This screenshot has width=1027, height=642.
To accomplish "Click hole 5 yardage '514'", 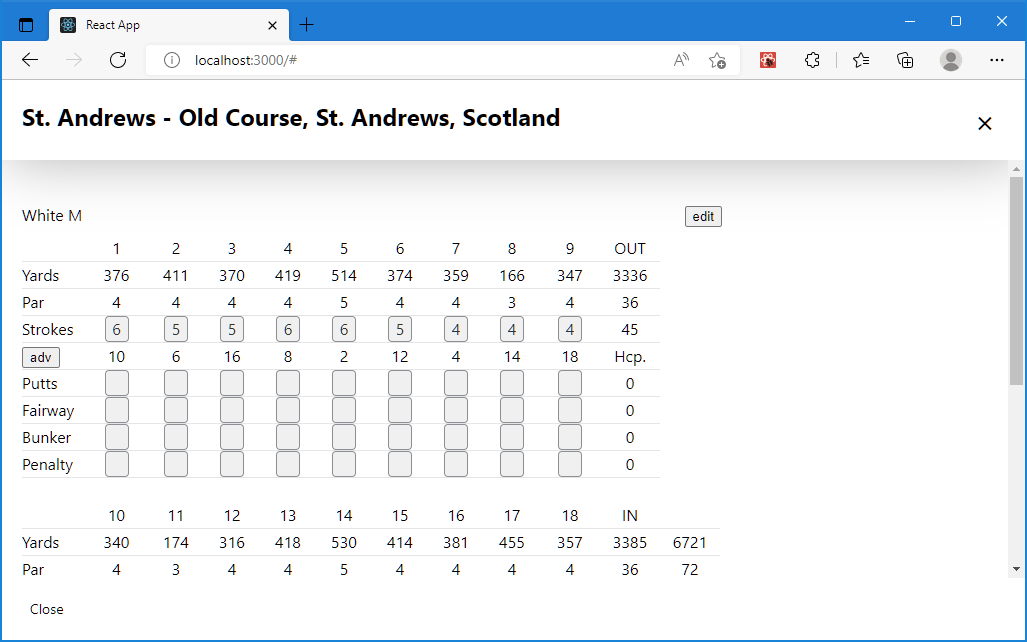I will pyautogui.click(x=344, y=276).
